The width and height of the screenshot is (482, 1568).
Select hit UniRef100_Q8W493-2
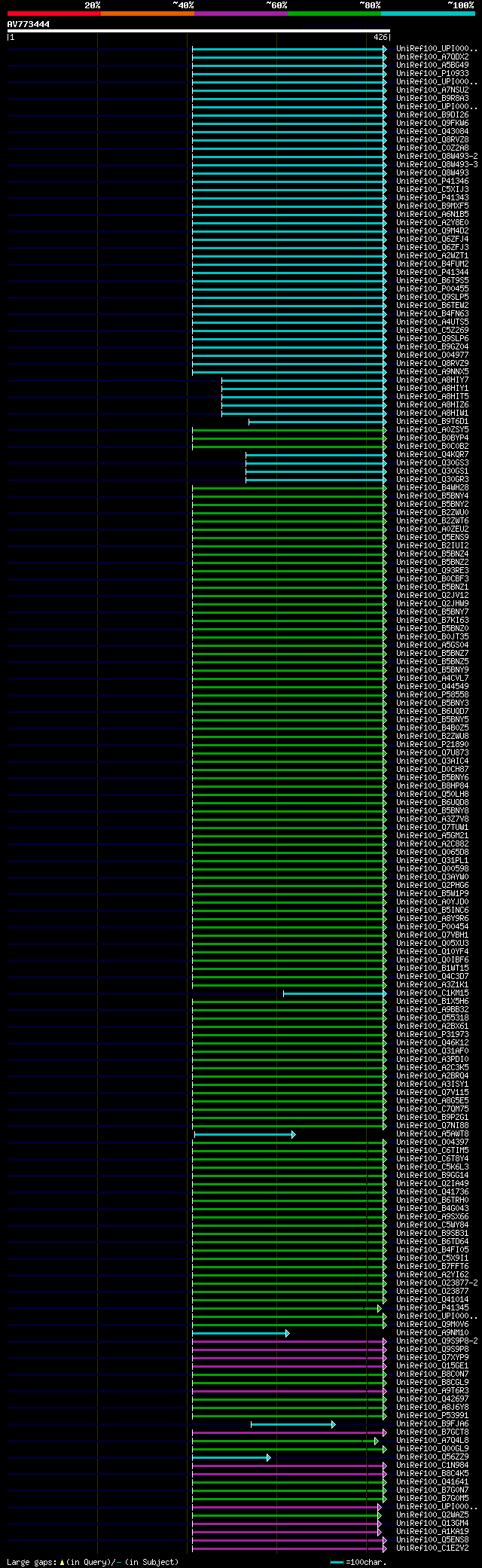pyautogui.click(x=437, y=157)
